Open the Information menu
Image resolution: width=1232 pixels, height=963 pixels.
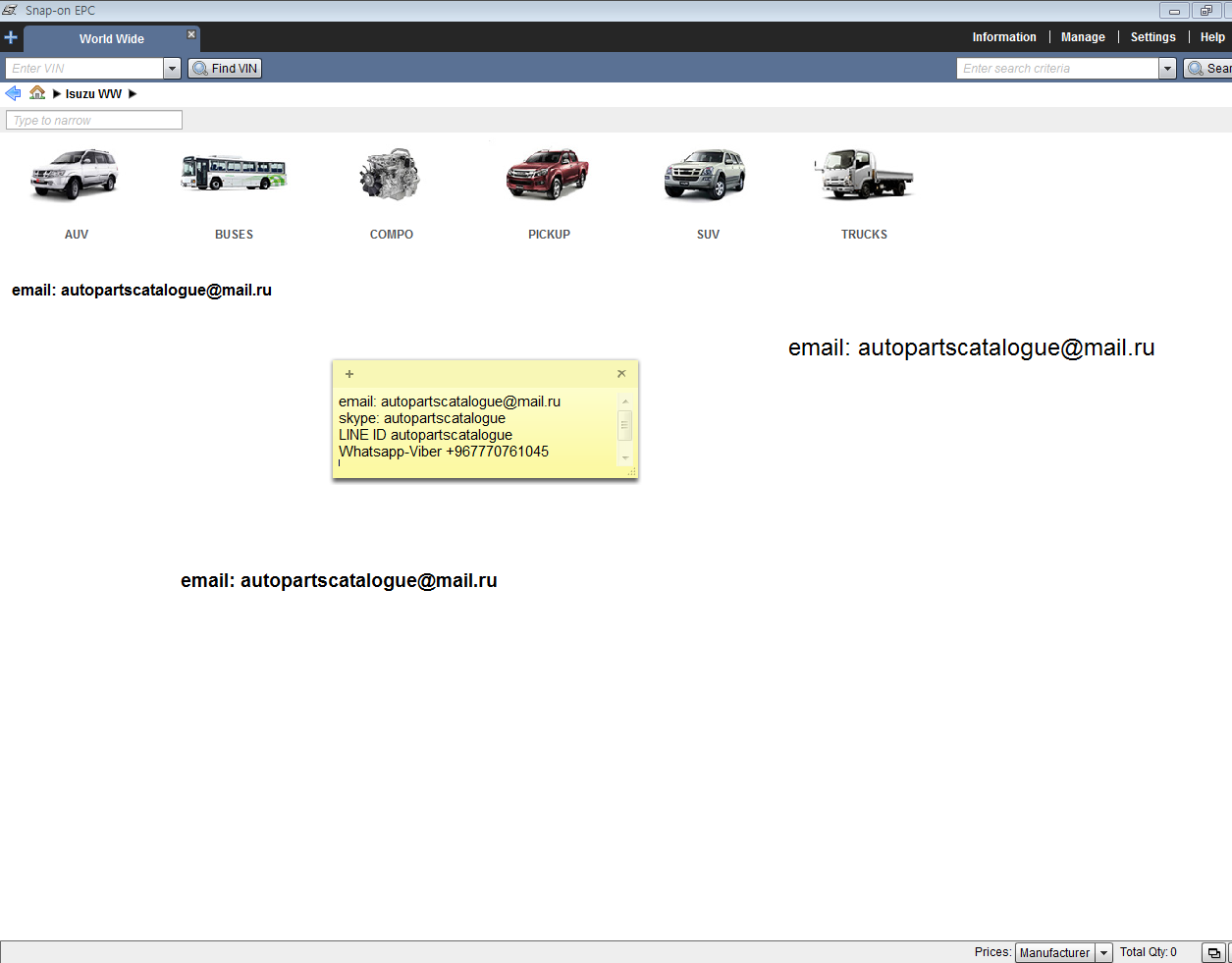[1004, 37]
